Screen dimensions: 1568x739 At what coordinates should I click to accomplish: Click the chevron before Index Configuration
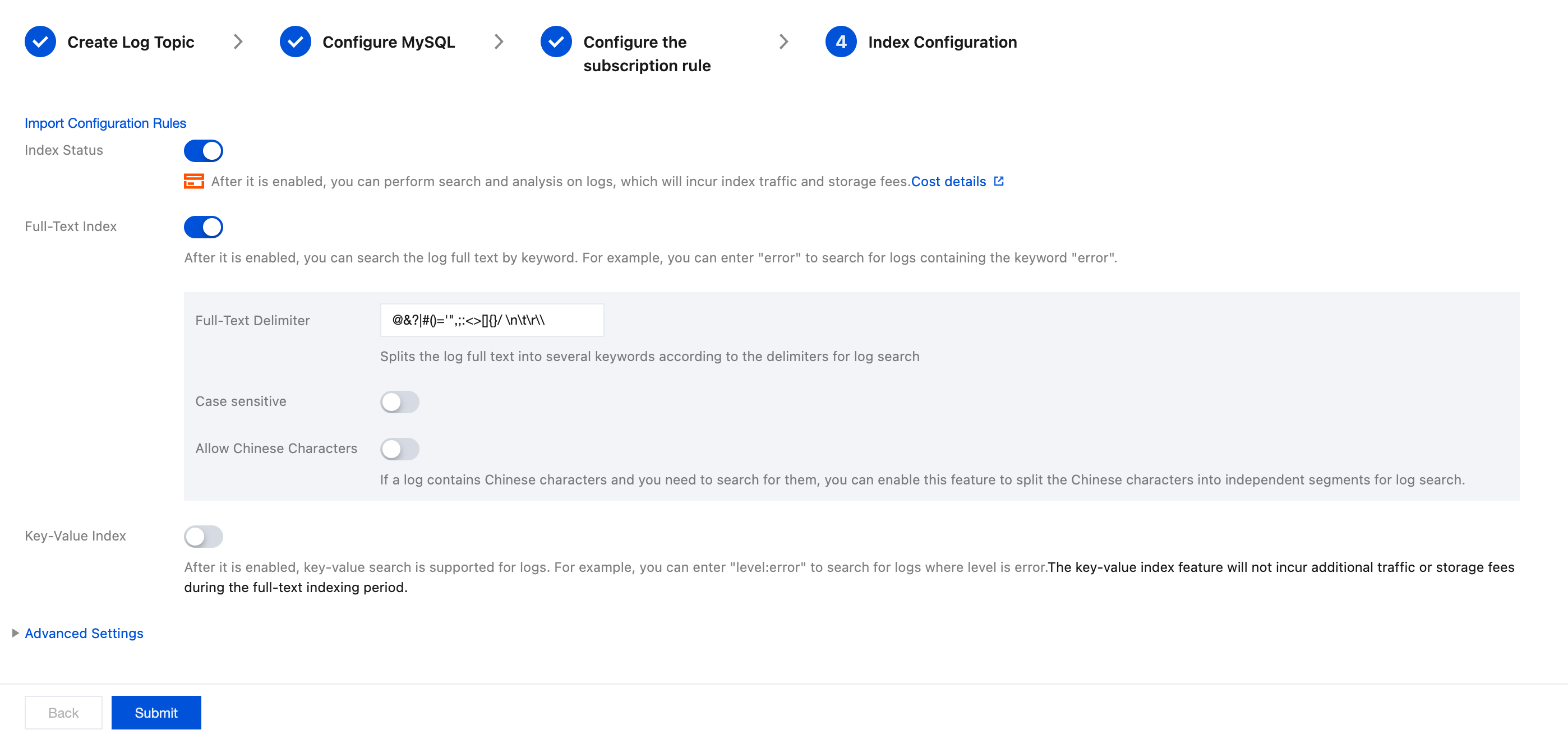(x=783, y=42)
